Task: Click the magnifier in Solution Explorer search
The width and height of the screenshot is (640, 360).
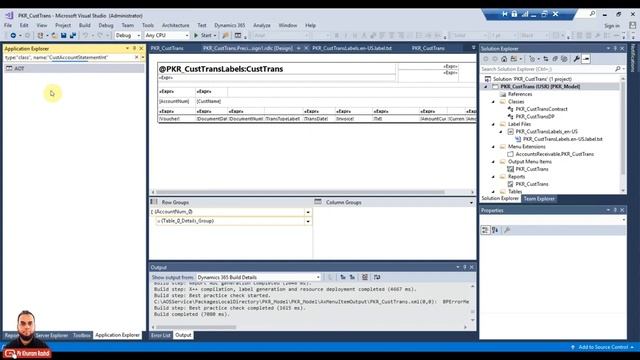Action: 618,69
